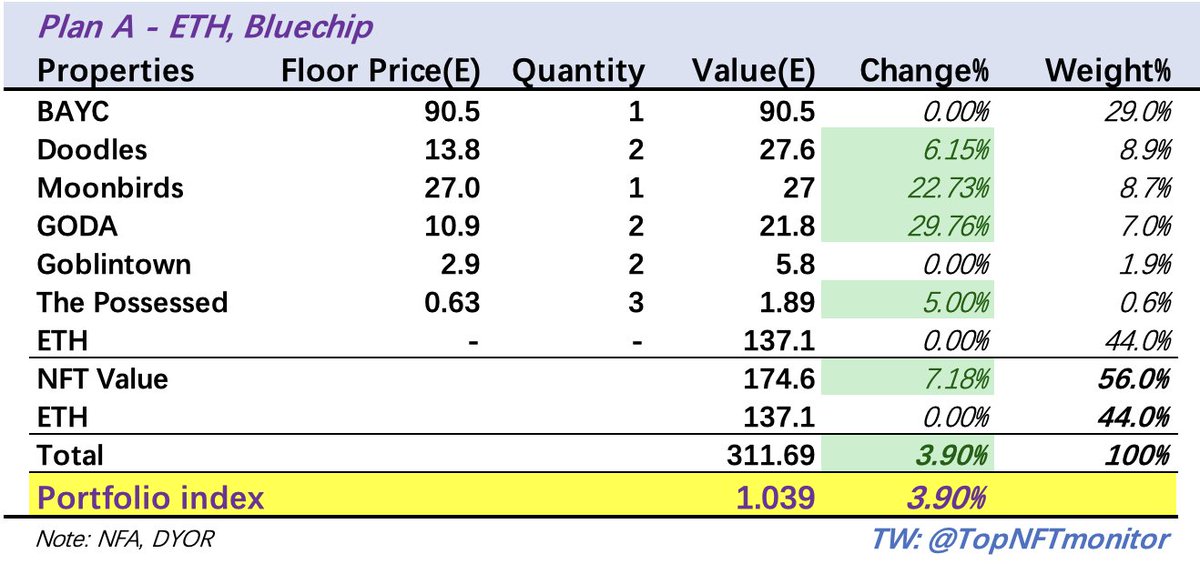Click the BAYC weight 29.0%
The height and width of the screenshot is (564, 1200).
click(x=1136, y=110)
